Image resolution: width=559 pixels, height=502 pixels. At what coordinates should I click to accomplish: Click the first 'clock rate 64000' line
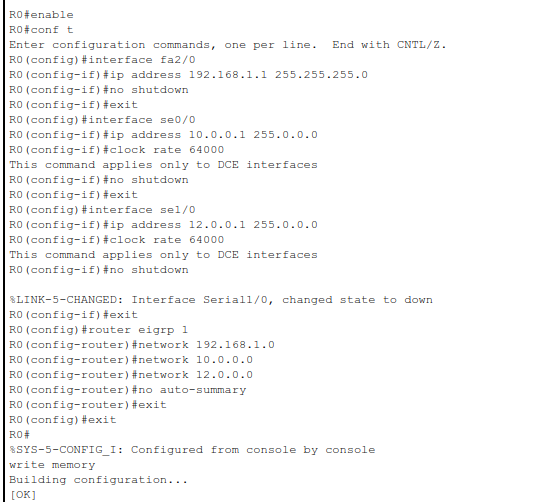coord(117,150)
